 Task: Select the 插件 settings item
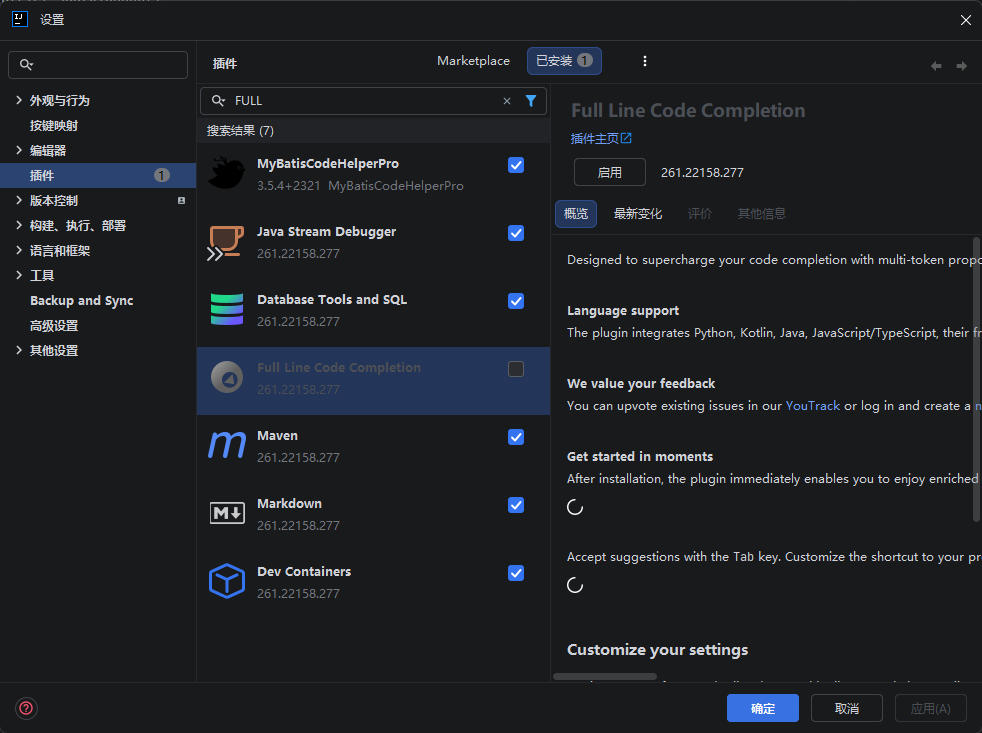click(x=98, y=175)
